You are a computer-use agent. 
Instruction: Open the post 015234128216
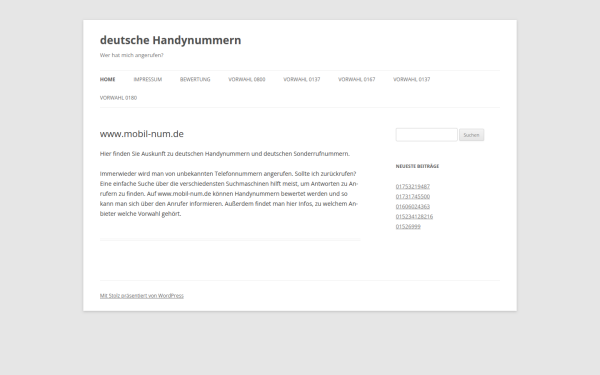pyautogui.click(x=414, y=216)
